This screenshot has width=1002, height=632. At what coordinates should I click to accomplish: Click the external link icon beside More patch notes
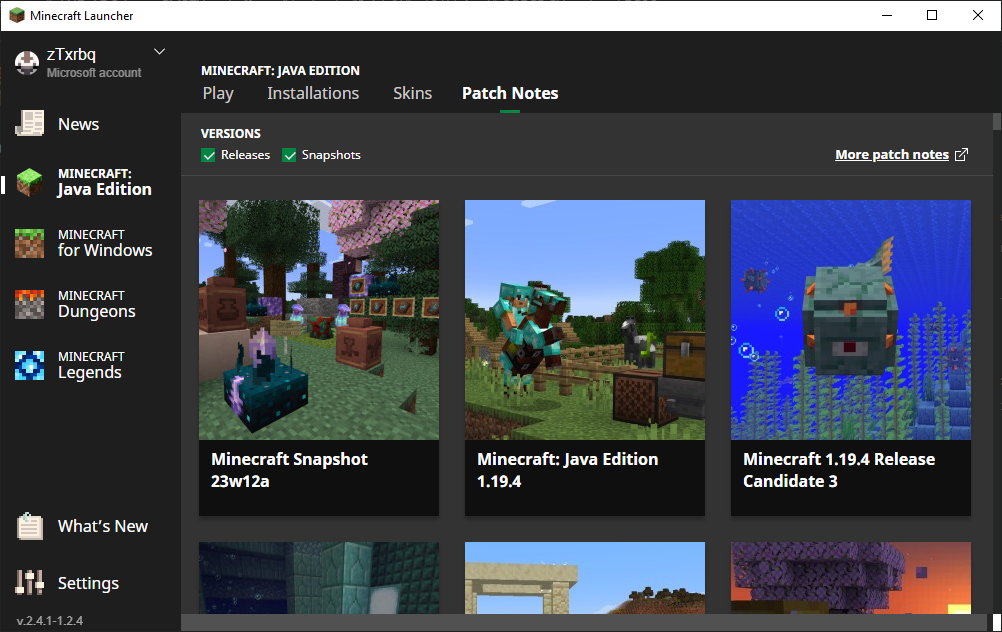961,155
